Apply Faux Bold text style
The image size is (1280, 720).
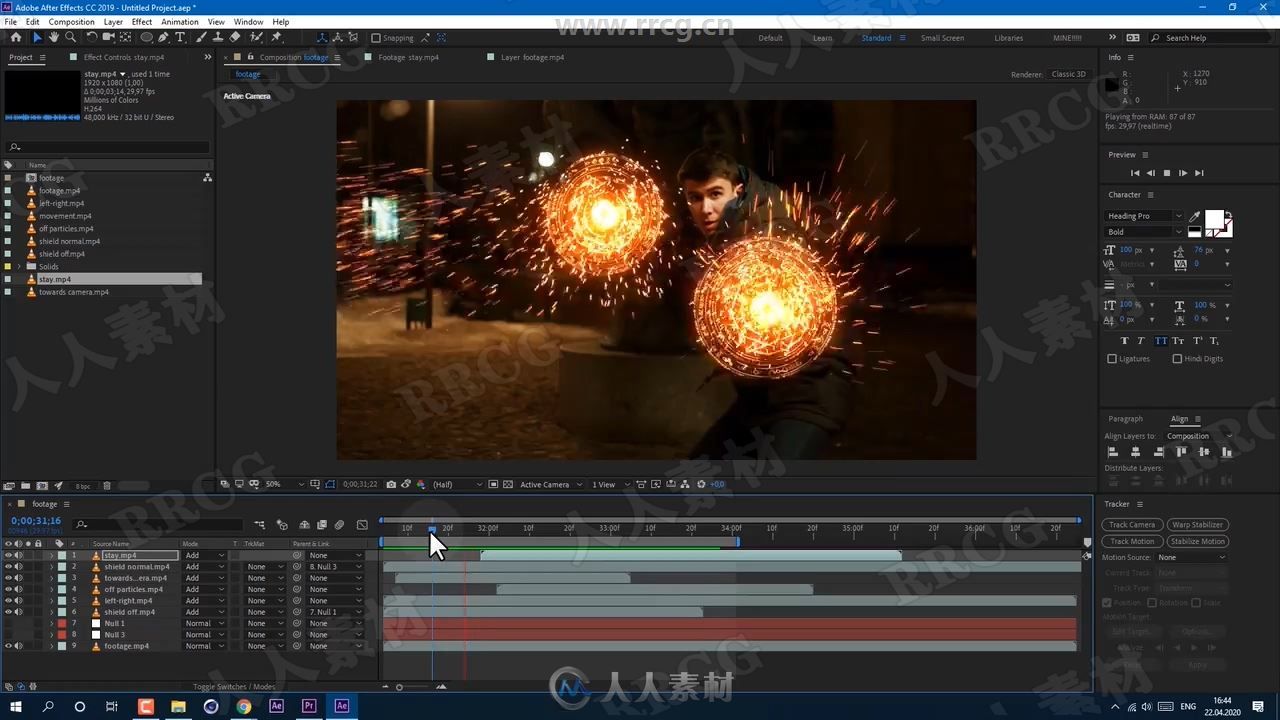coord(1124,341)
